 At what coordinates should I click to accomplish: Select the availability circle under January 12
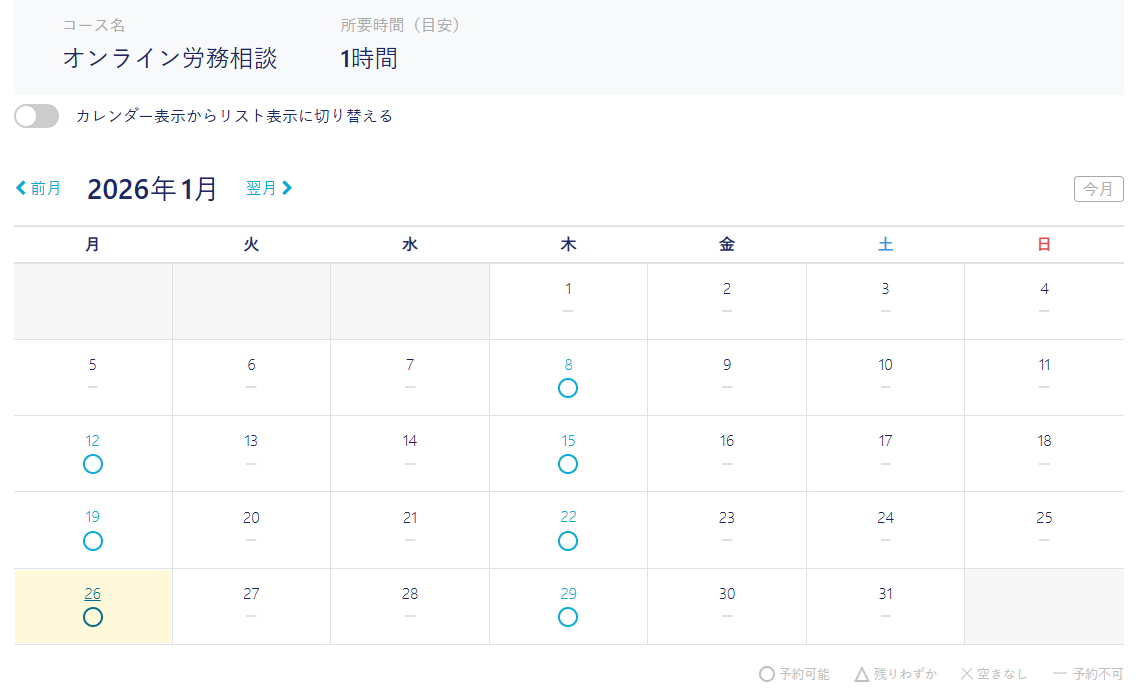[93, 464]
